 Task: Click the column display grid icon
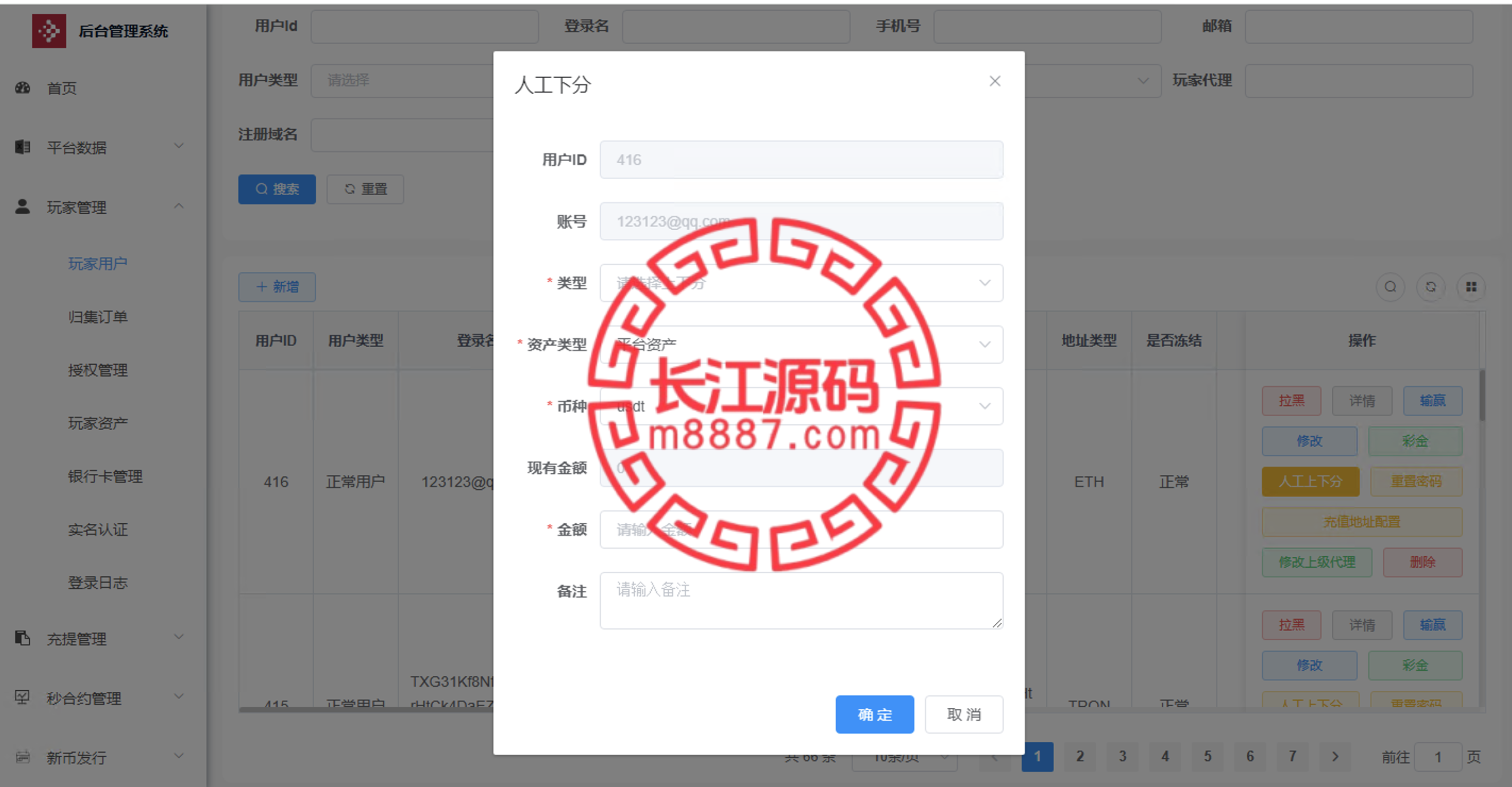1471,287
